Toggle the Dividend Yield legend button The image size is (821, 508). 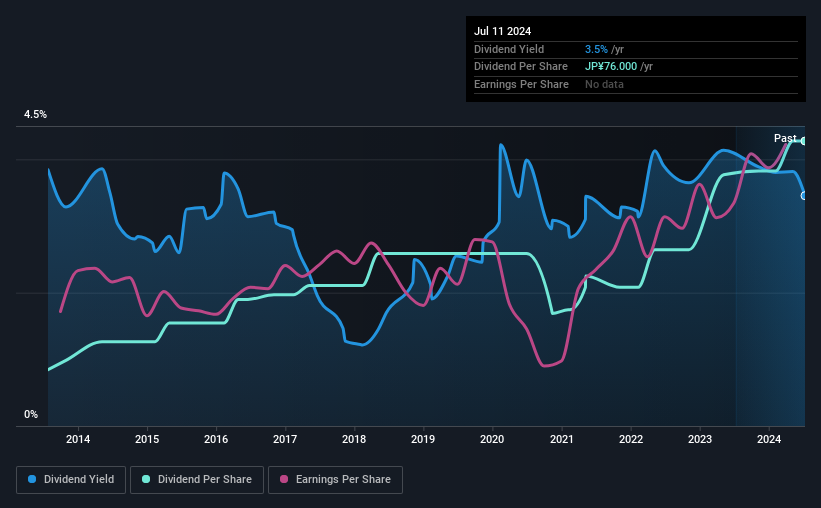pos(71,480)
